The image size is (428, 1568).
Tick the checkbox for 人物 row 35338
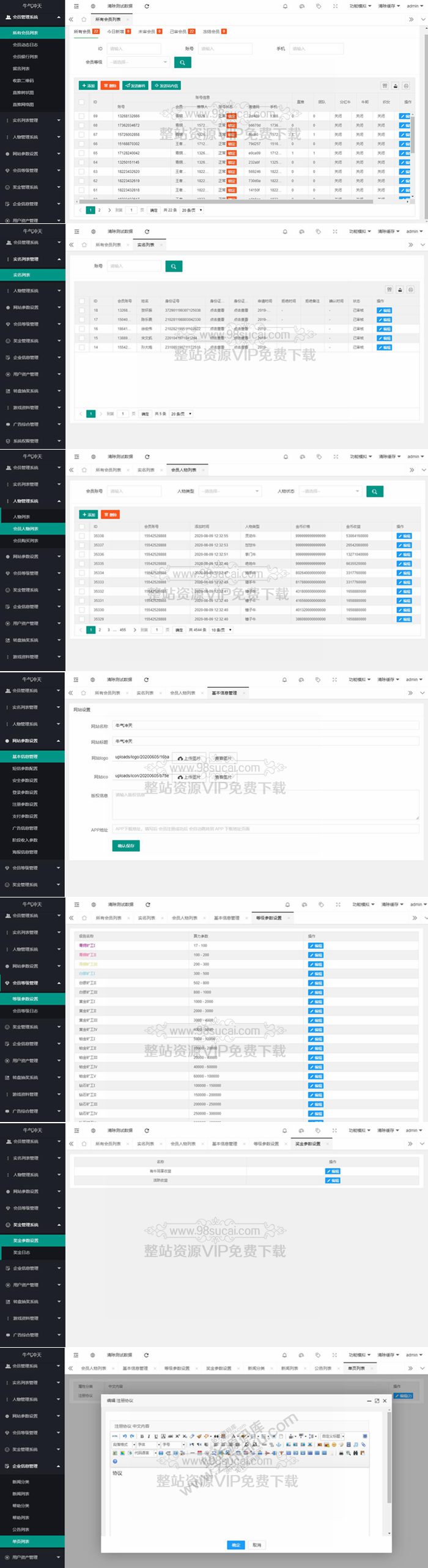[81, 536]
